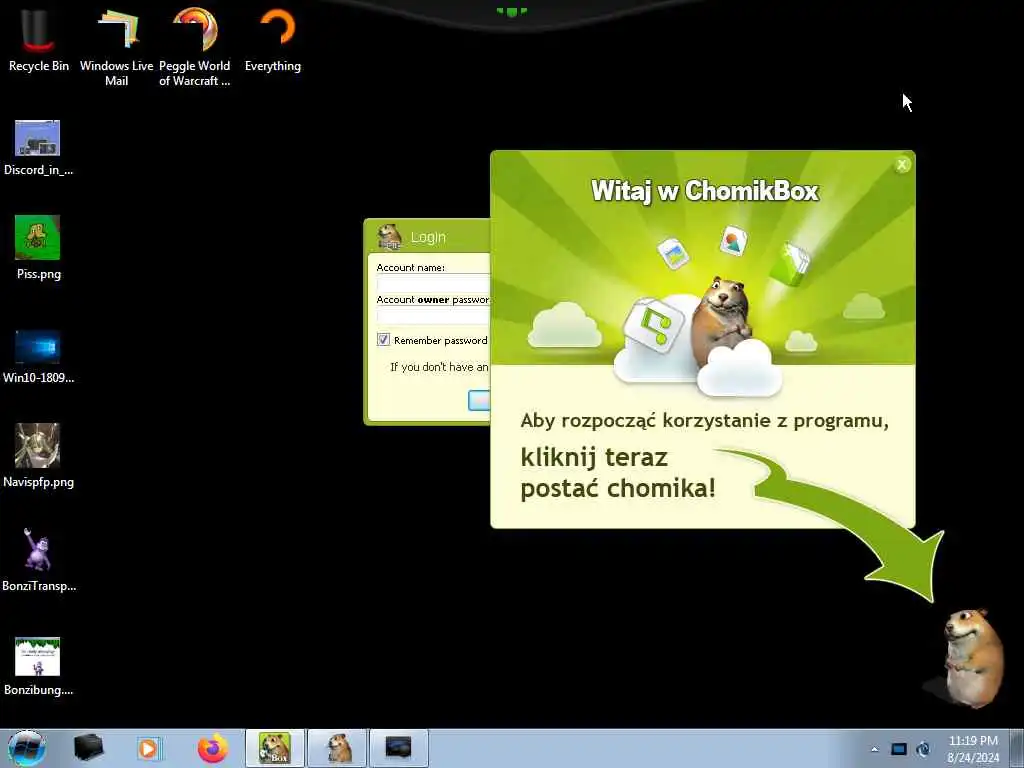The width and height of the screenshot is (1024, 768).
Task: Close the Witaj w ChomikBox welcome popup
Action: point(902,165)
